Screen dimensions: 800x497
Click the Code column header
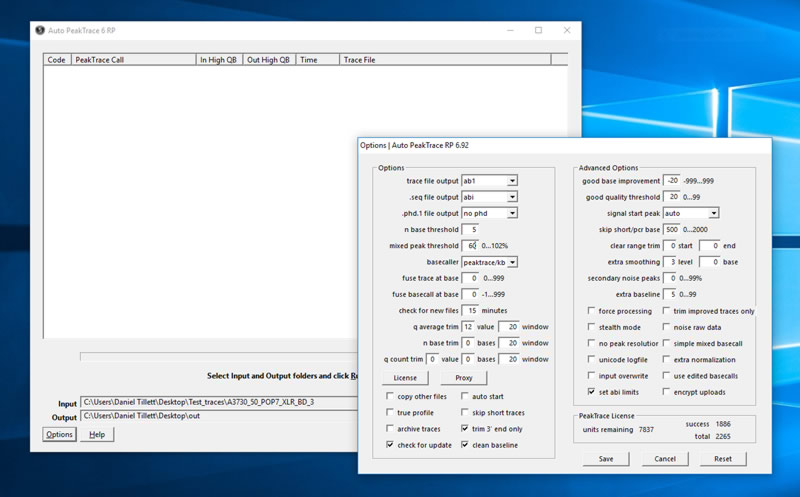coord(57,60)
